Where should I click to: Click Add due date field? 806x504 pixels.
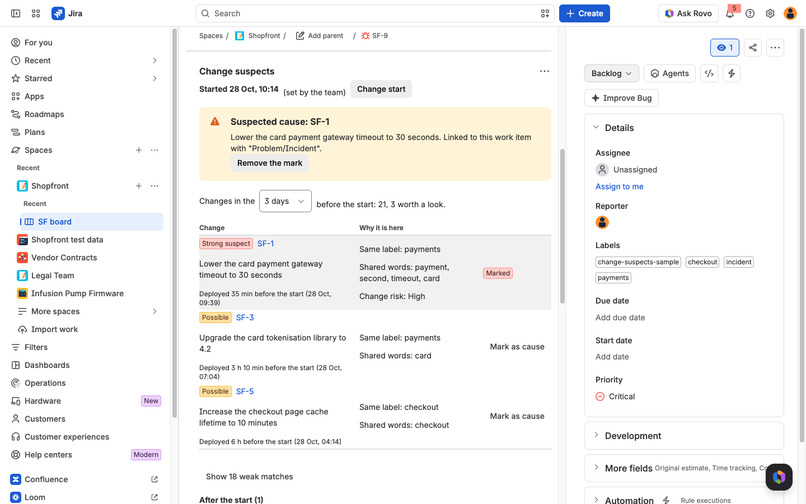(x=620, y=318)
